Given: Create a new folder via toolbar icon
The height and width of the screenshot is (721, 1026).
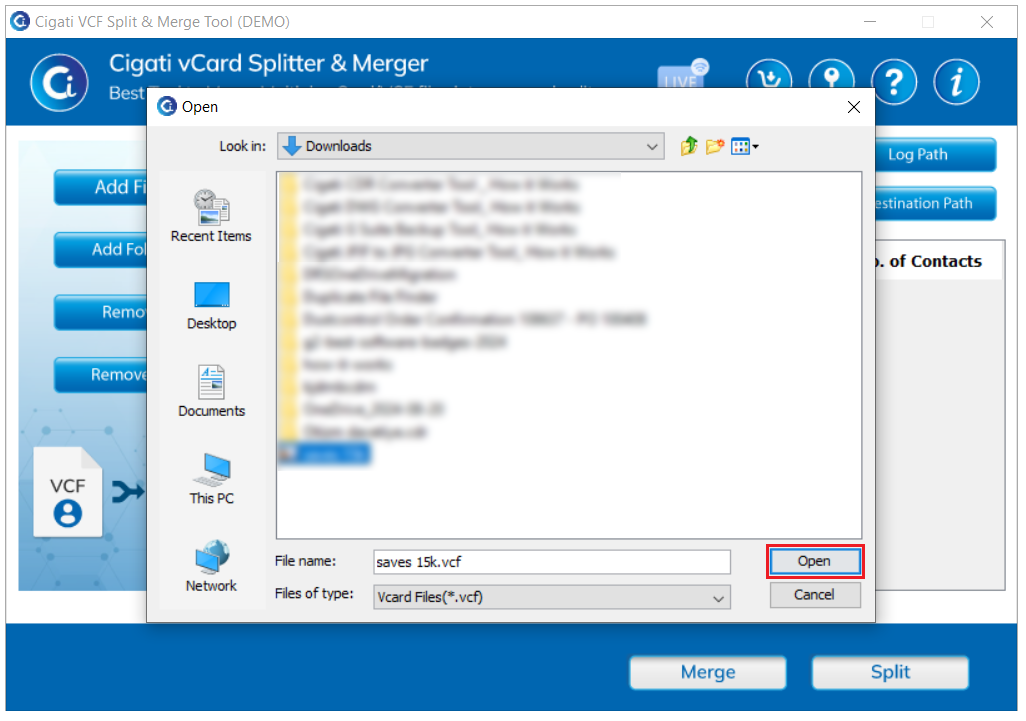Looking at the screenshot, I should [715, 146].
